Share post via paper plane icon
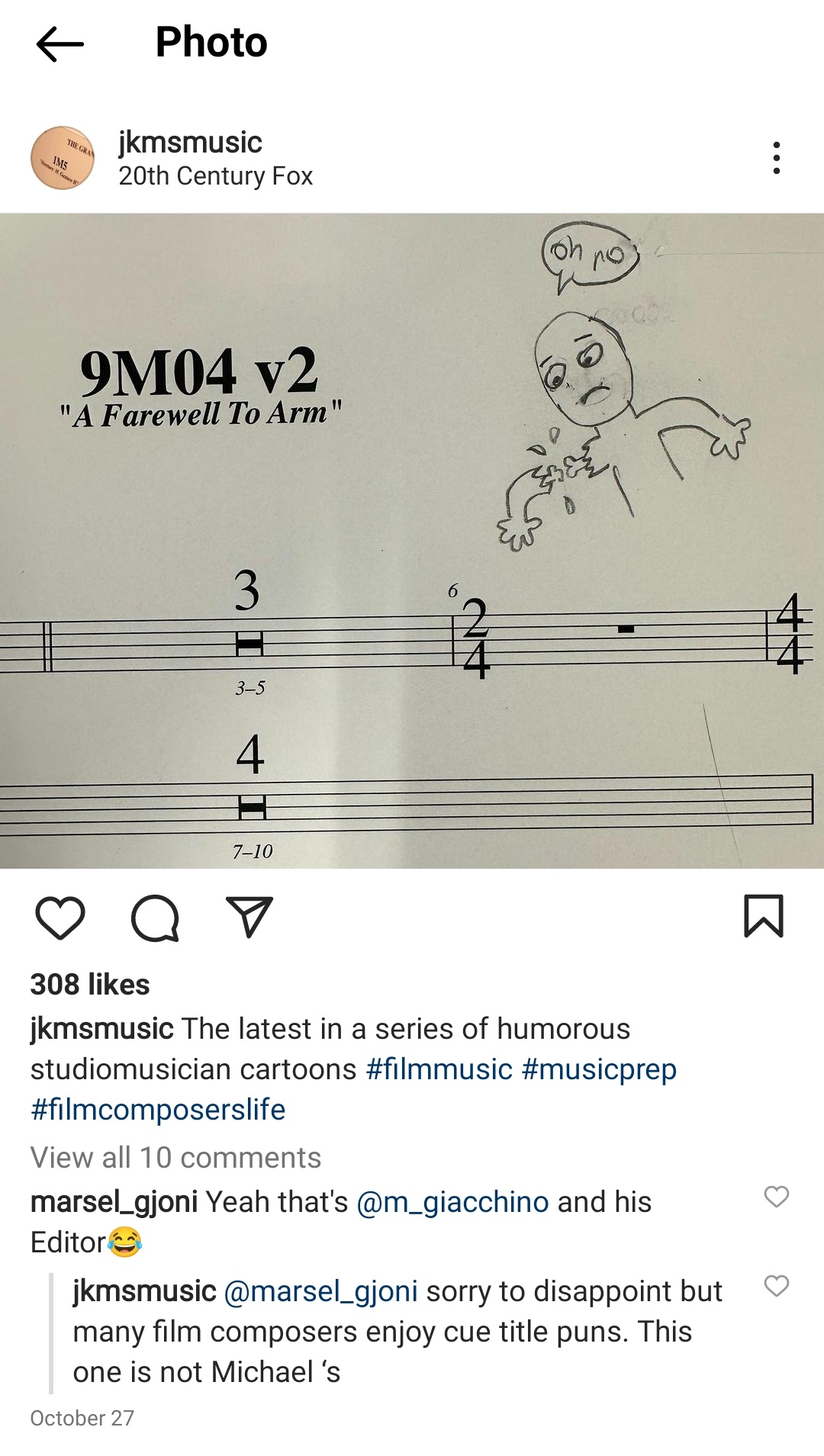Screen dimensions: 824x1456 click(x=249, y=916)
